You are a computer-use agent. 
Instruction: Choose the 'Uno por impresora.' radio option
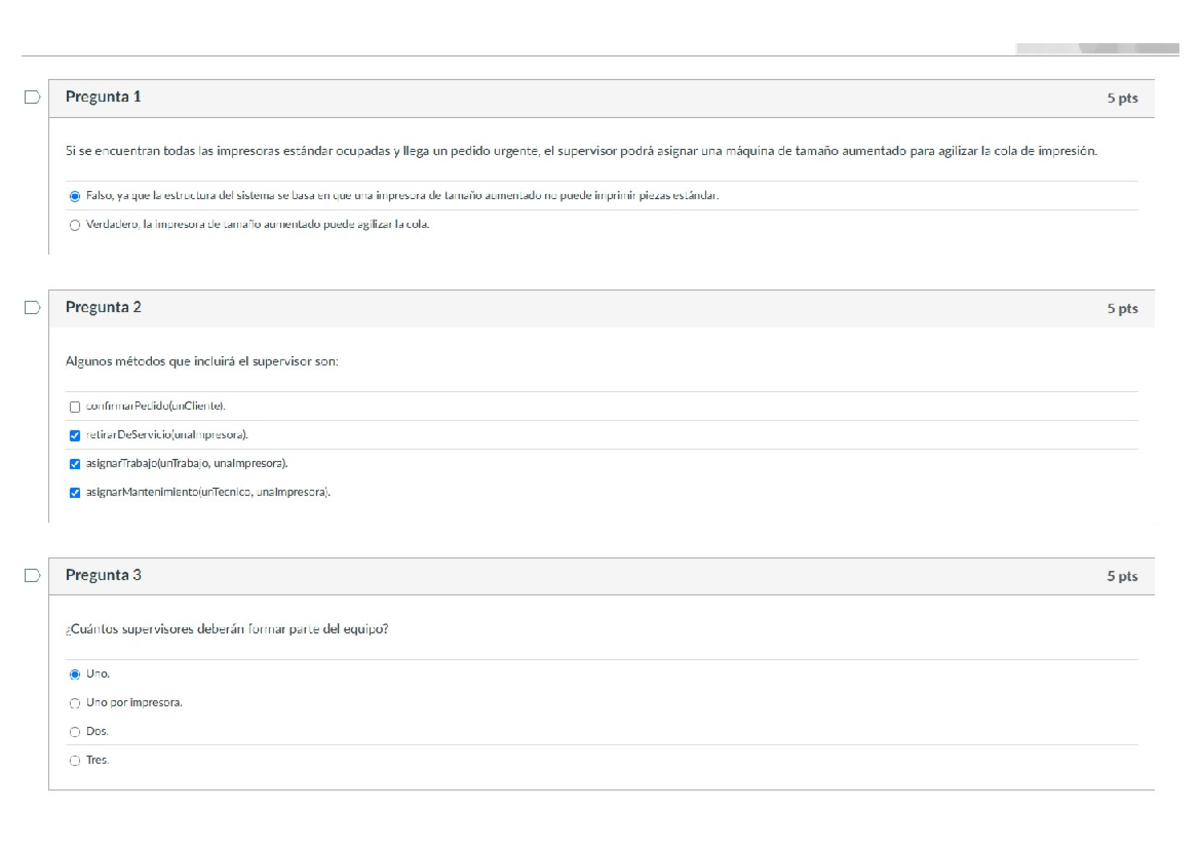75,703
